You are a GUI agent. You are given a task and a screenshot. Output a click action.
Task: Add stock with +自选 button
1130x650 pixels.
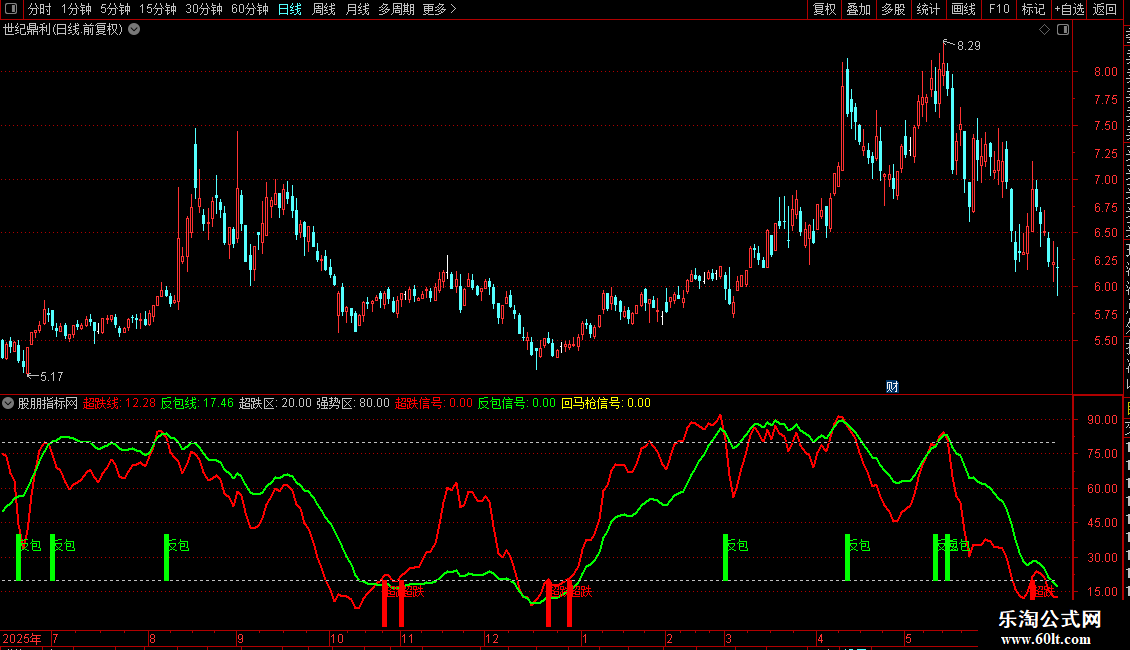1069,9
